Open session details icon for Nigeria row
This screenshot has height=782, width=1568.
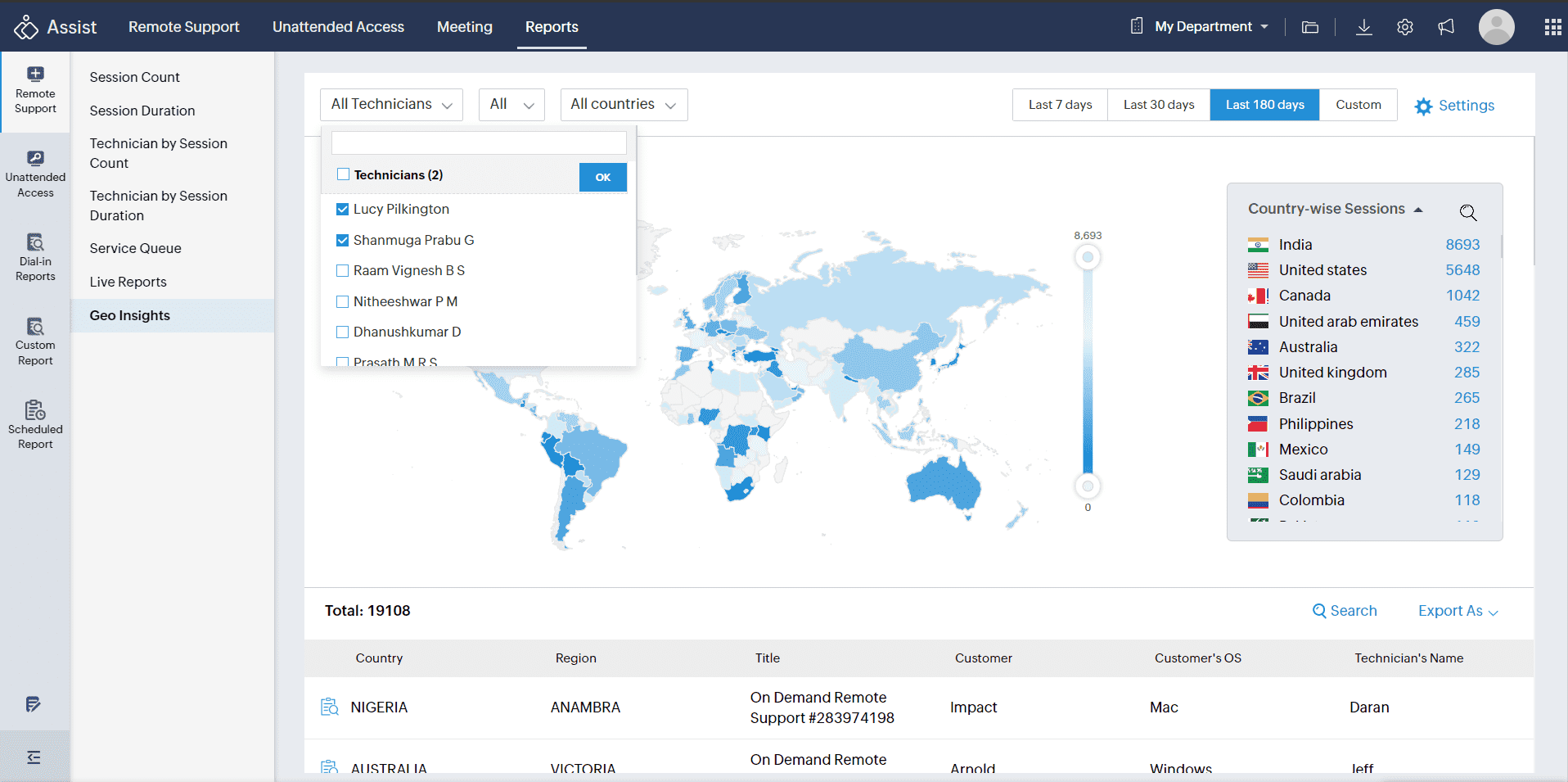click(x=330, y=707)
